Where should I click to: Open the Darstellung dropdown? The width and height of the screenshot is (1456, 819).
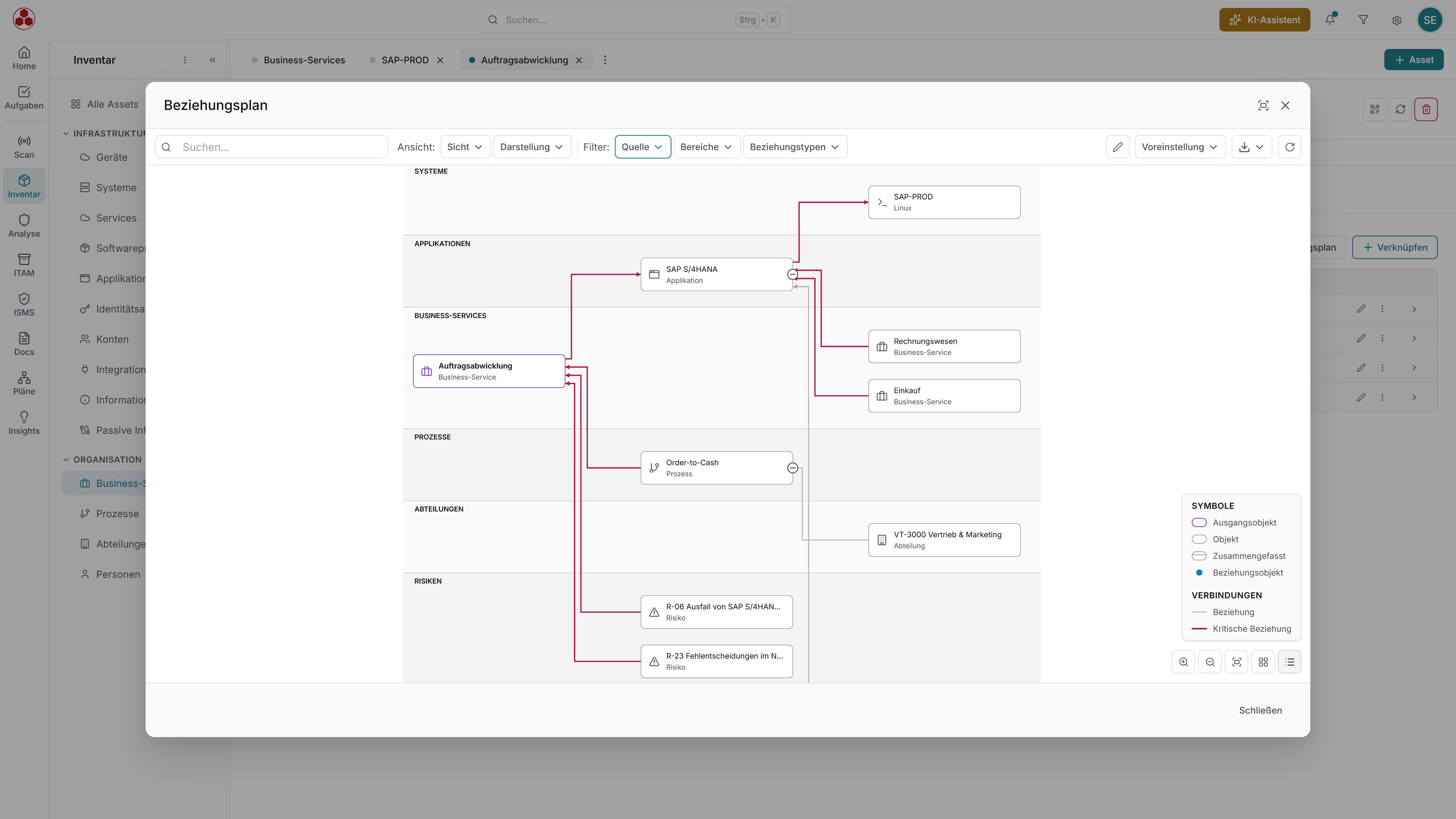tap(532, 147)
